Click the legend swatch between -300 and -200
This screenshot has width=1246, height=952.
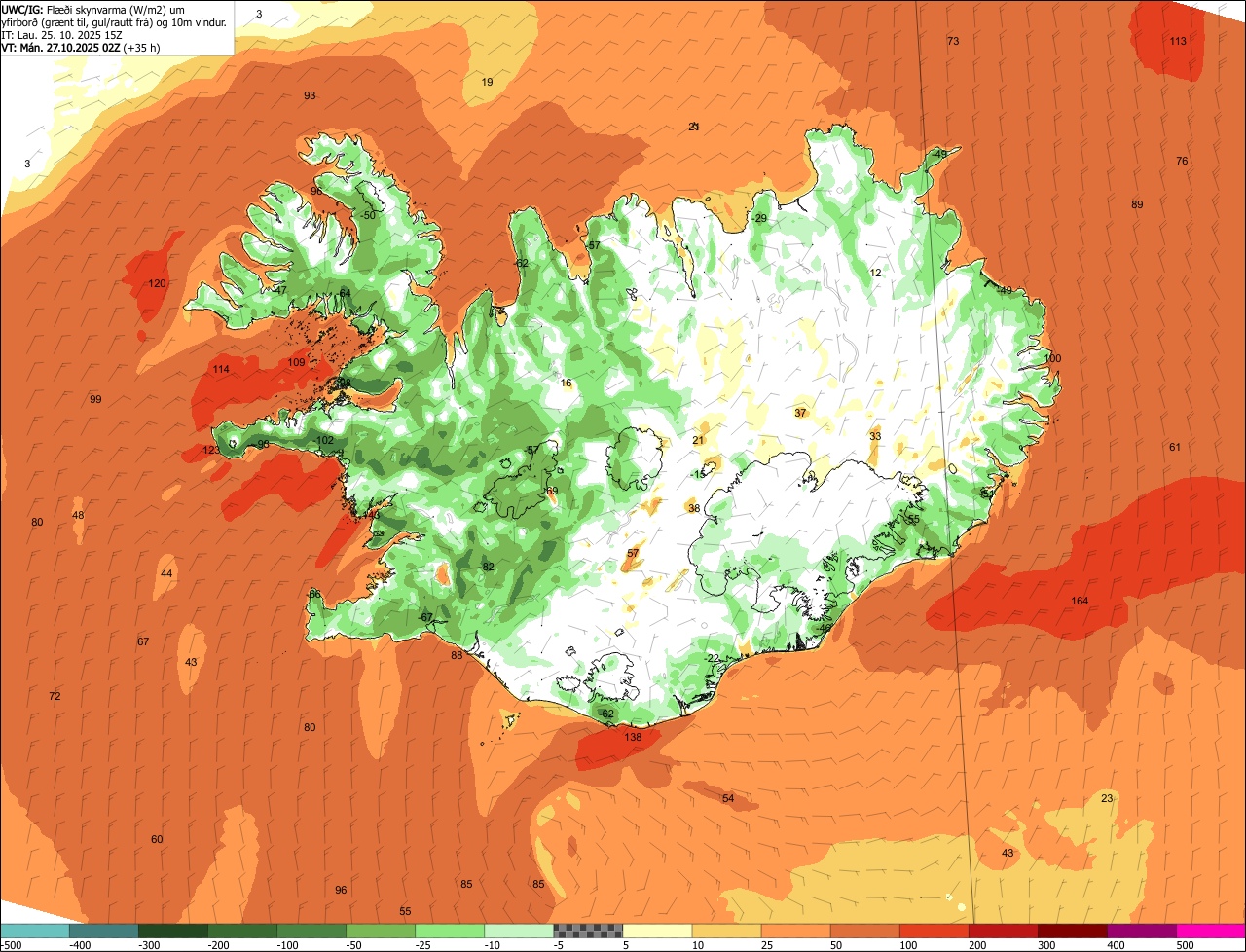tap(172, 931)
